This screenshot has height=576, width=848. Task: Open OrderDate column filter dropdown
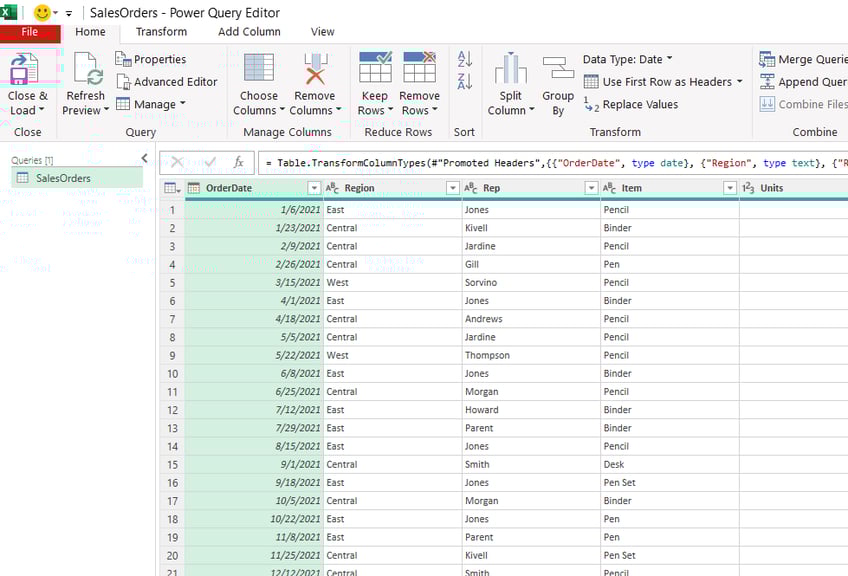click(x=314, y=188)
